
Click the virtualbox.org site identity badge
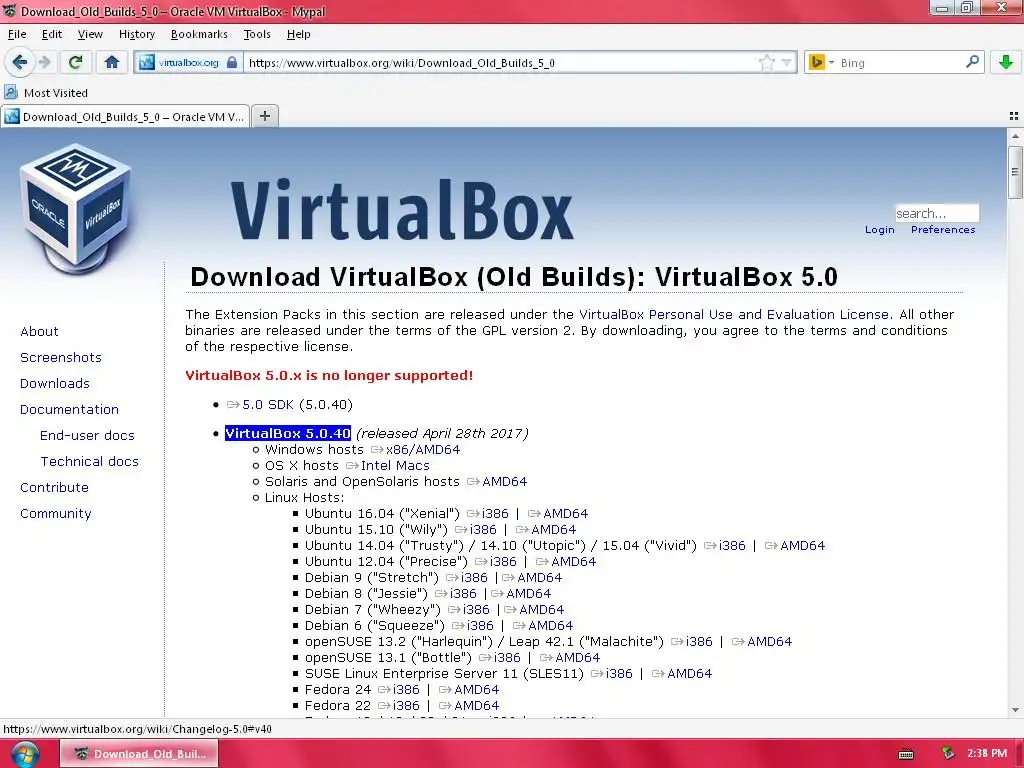click(189, 63)
